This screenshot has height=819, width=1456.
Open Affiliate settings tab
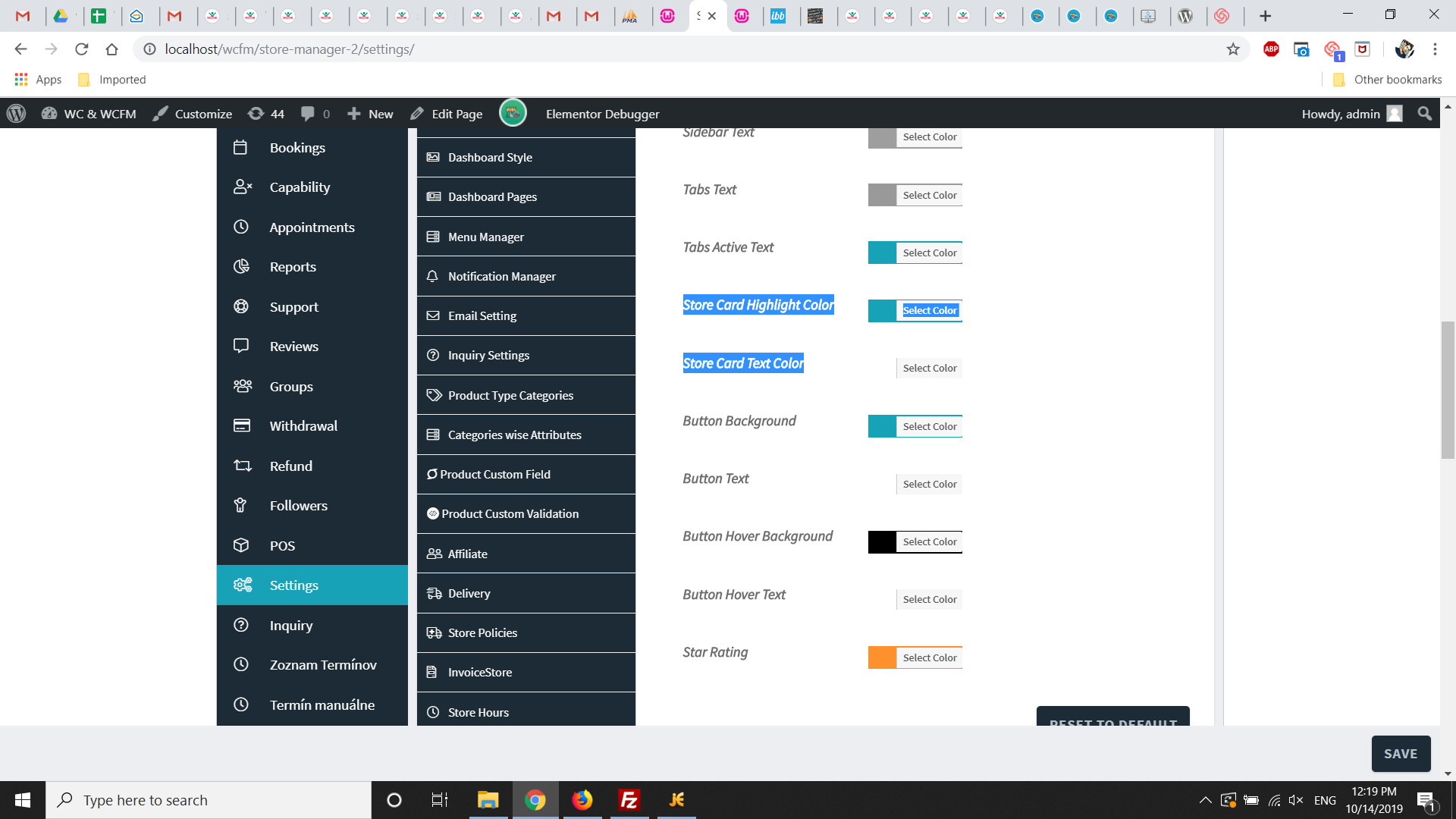pos(526,554)
